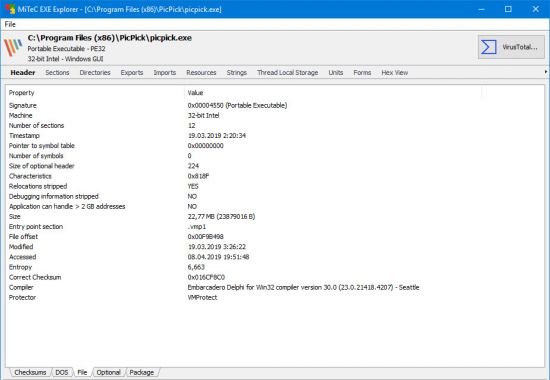The width and height of the screenshot is (550, 380).
Task: Select the DOS bottom tab
Action: pyautogui.click(x=62, y=372)
